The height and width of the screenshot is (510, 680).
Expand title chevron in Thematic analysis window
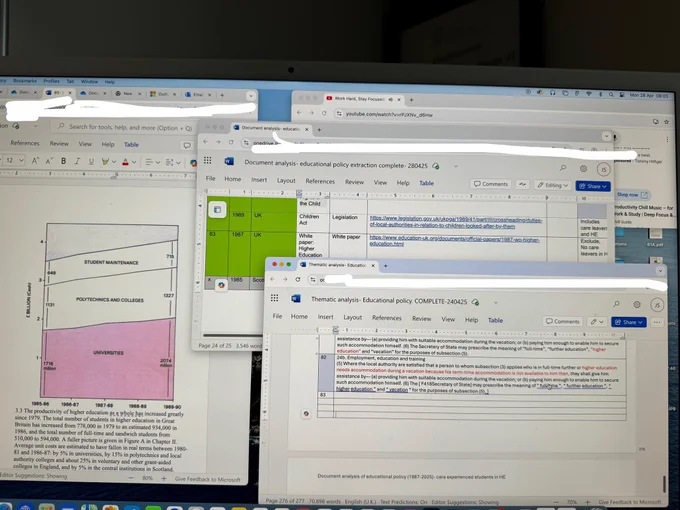pos(495,302)
